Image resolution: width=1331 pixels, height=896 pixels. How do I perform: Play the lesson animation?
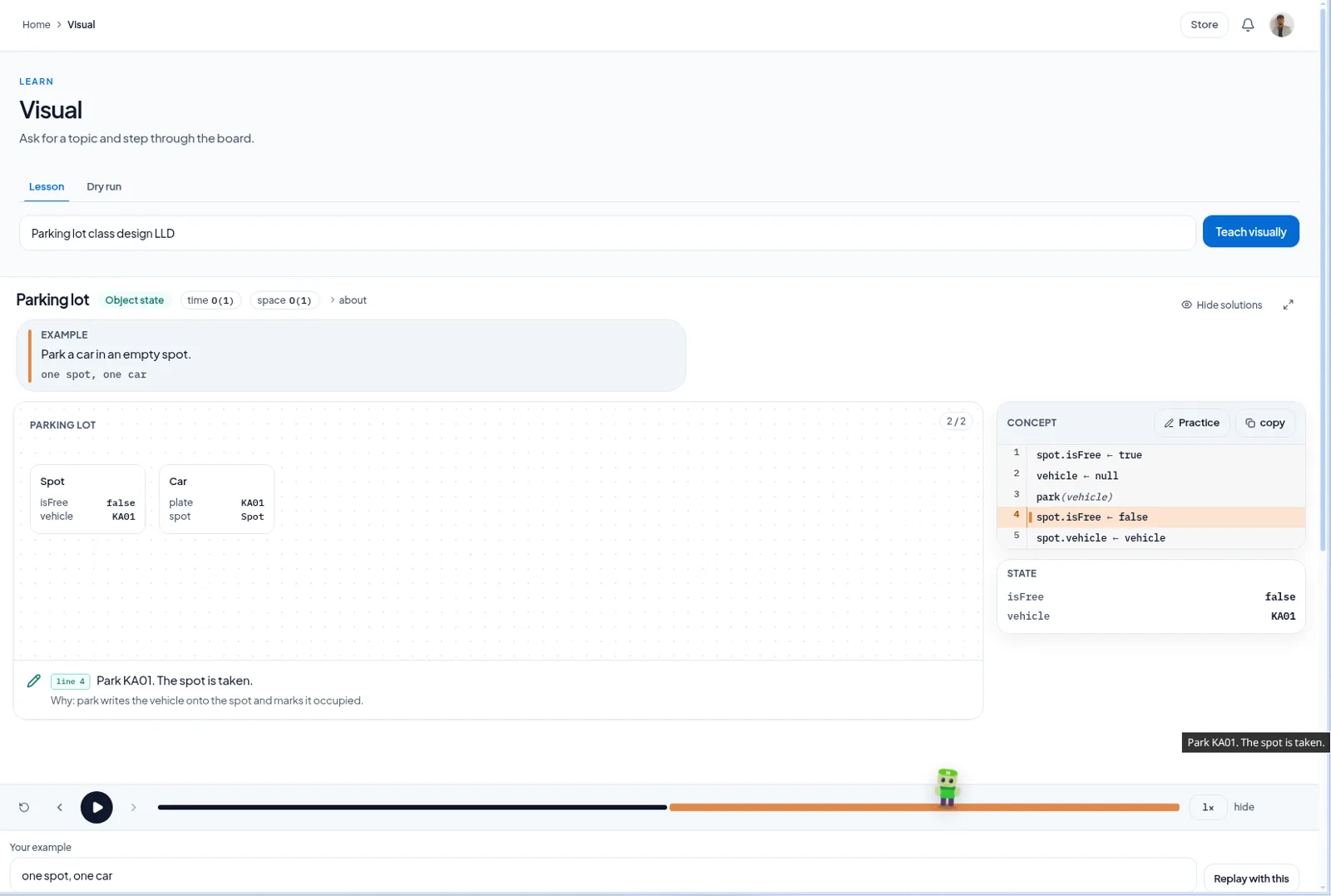tap(96, 807)
